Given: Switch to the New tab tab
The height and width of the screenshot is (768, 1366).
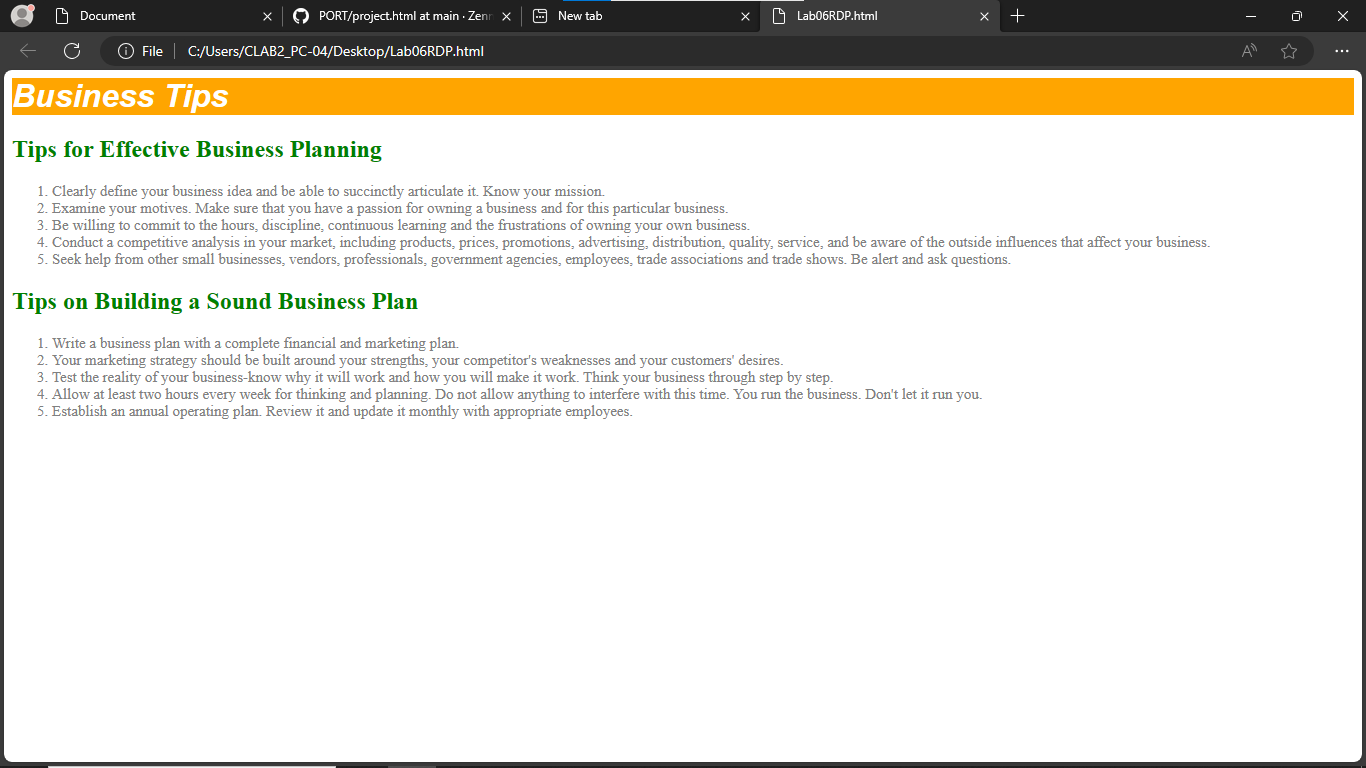Looking at the screenshot, I should pos(630,16).
